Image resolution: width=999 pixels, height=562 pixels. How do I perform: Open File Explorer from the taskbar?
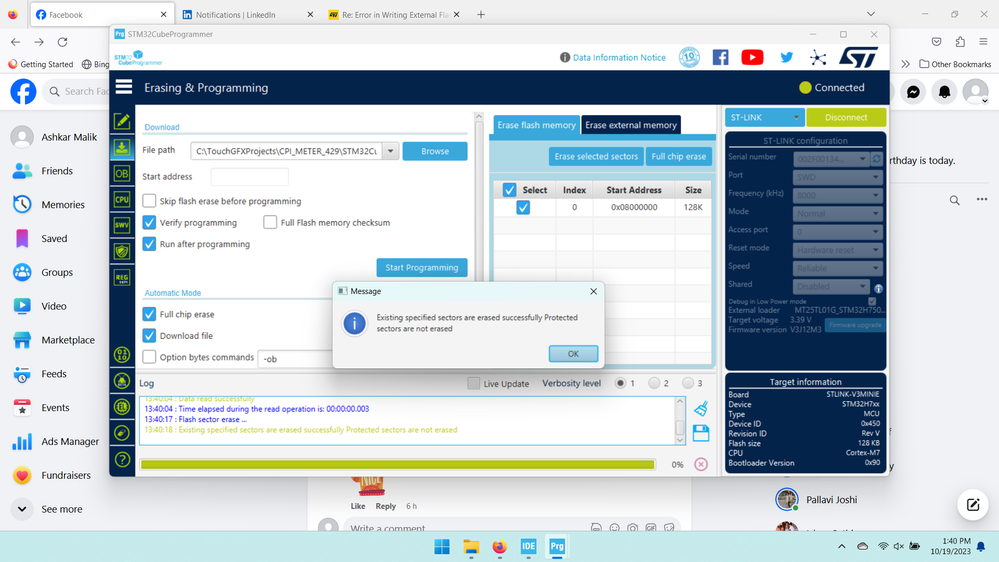(471, 547)
